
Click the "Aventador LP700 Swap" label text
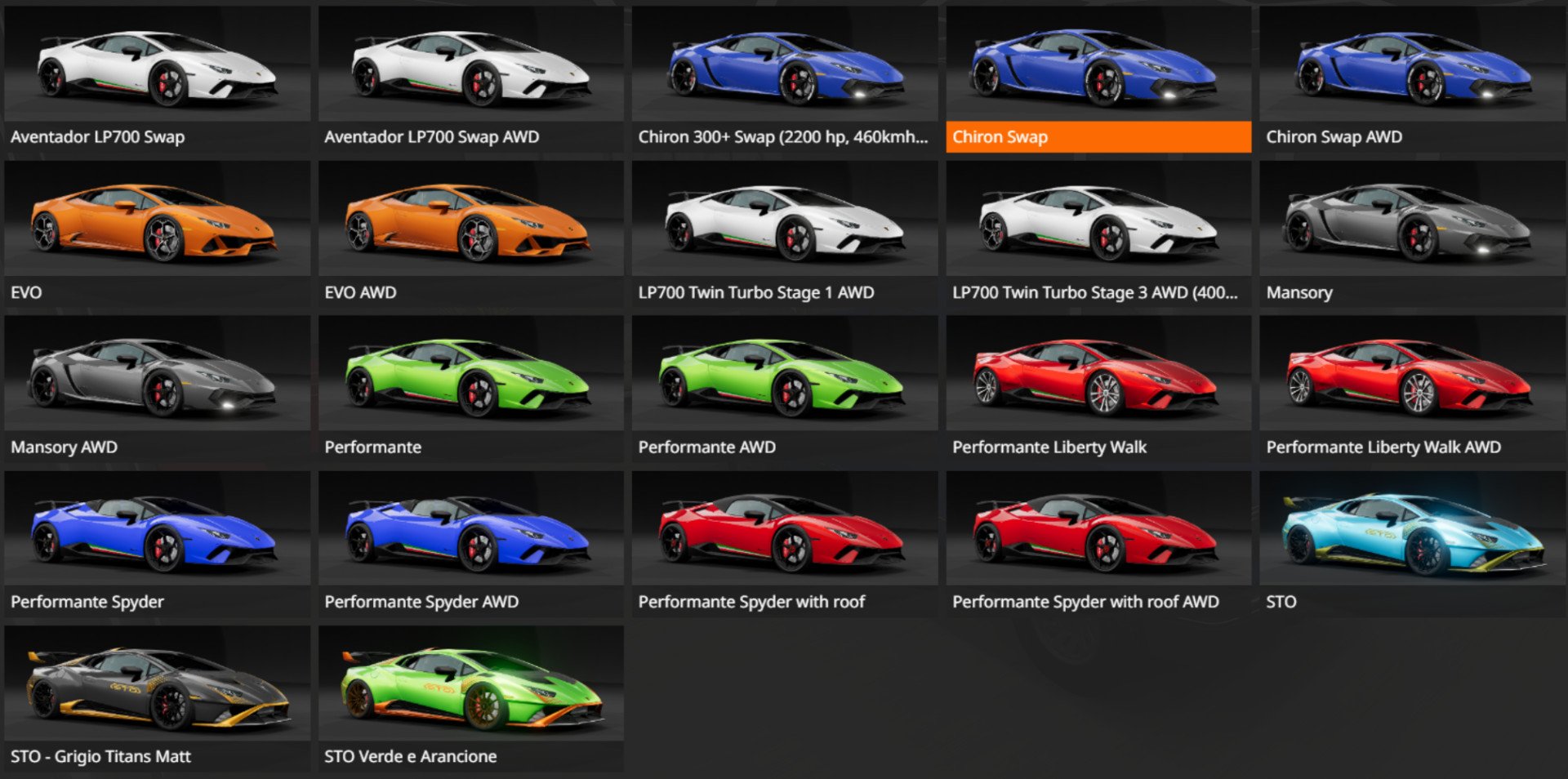(97, 137)
